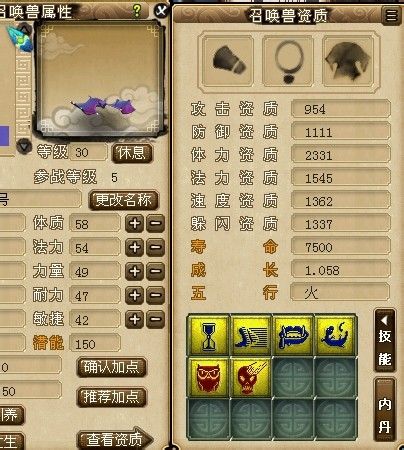Screen dimensions: 404x450
Task: Click the bracer equipment slot
Action: (x=228, y=61)
